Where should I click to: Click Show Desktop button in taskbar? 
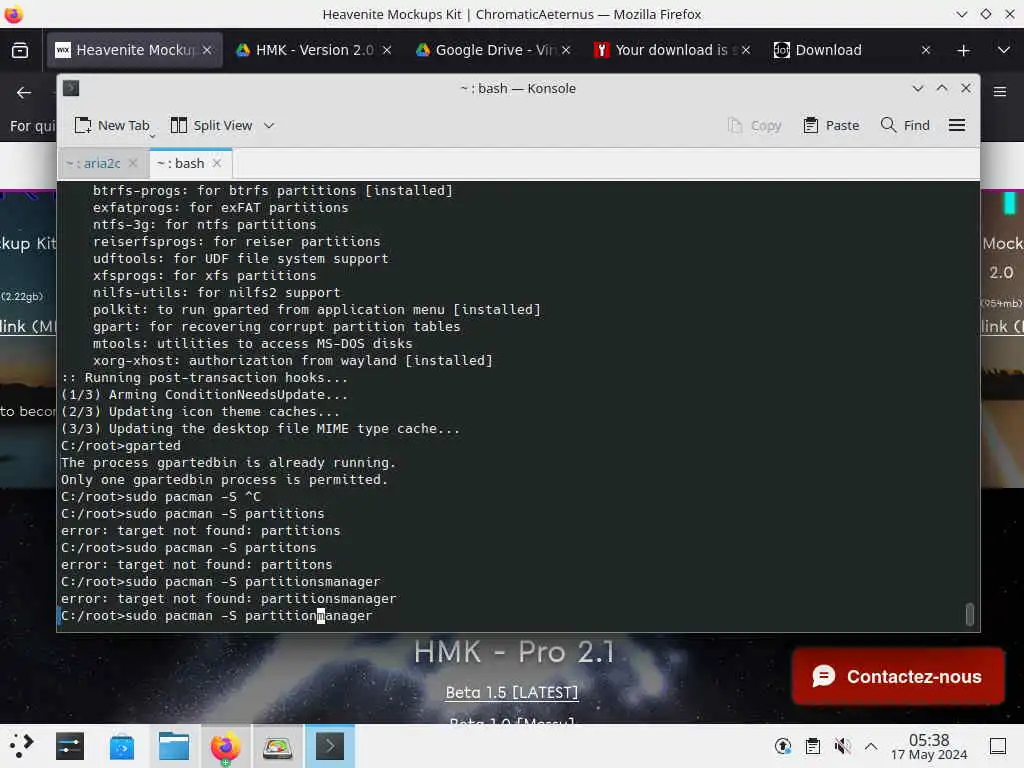point(998,746)
